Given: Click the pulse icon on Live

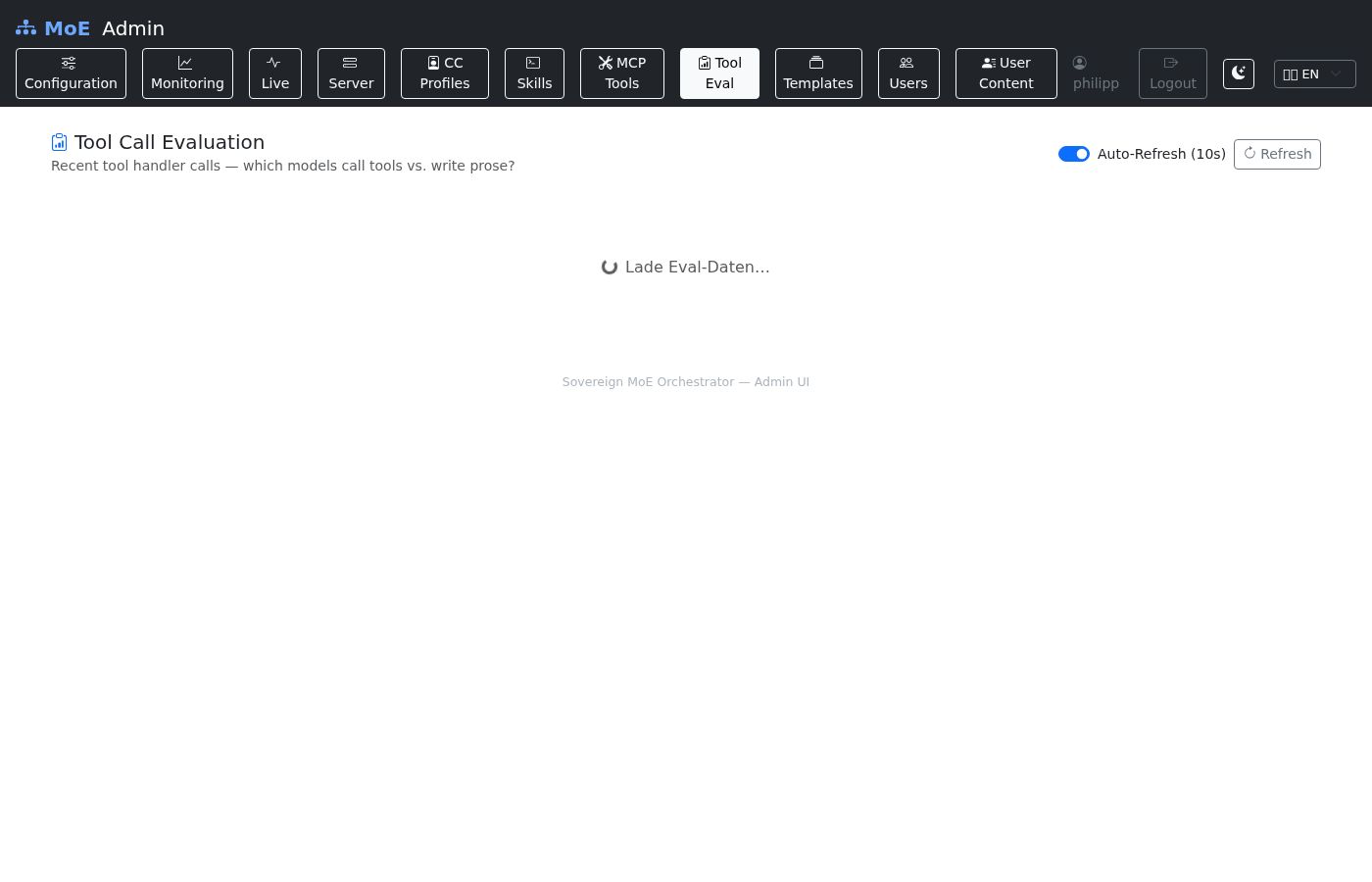Looking at the screenshot, I should coord(274,63).
